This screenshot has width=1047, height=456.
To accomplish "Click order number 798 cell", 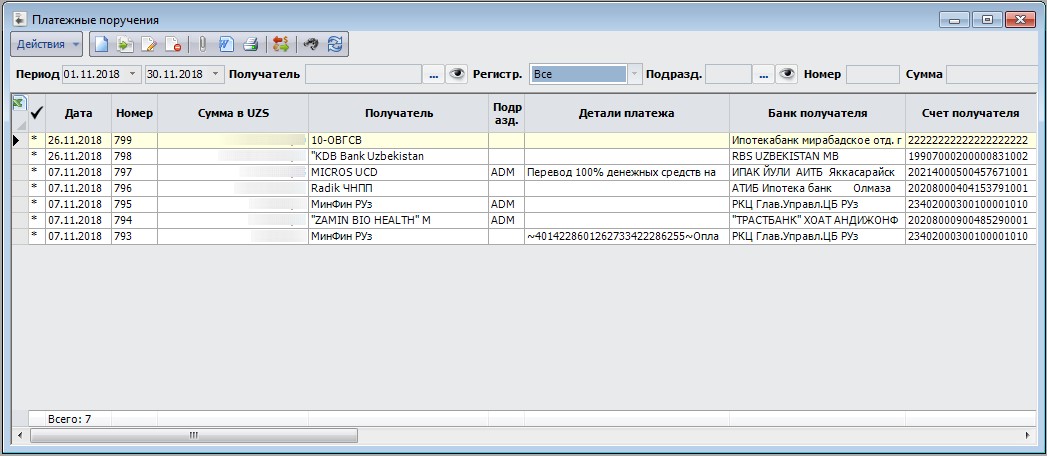I will 134,156.
